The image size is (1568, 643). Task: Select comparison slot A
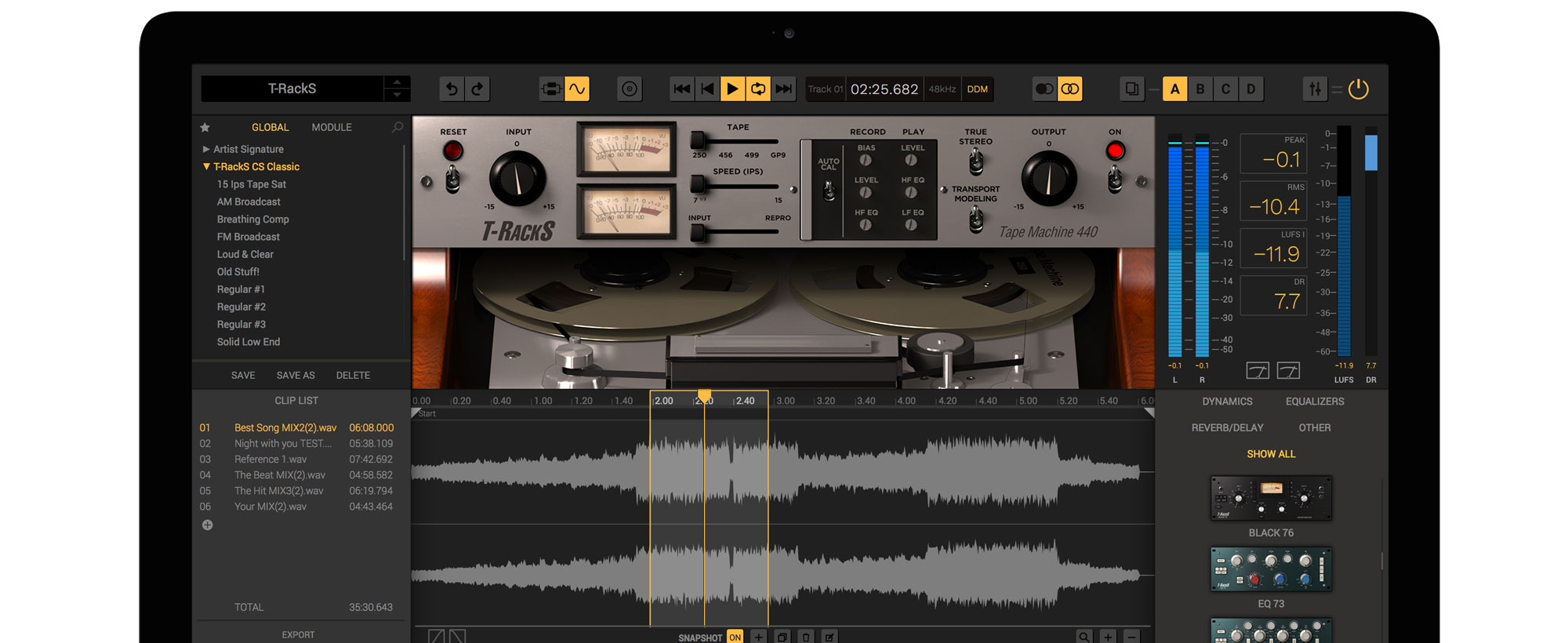pyautogui.click(x=1174, y=89)
